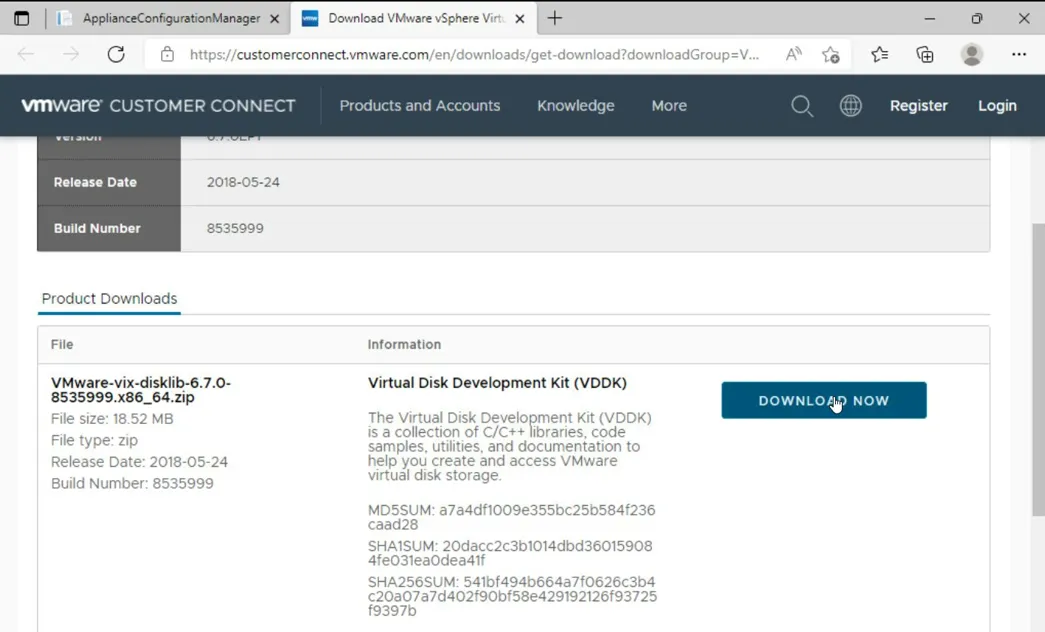Click the SHA256SUM checksum text
This screenshot has width=1045, height=632.
(512, 596)
